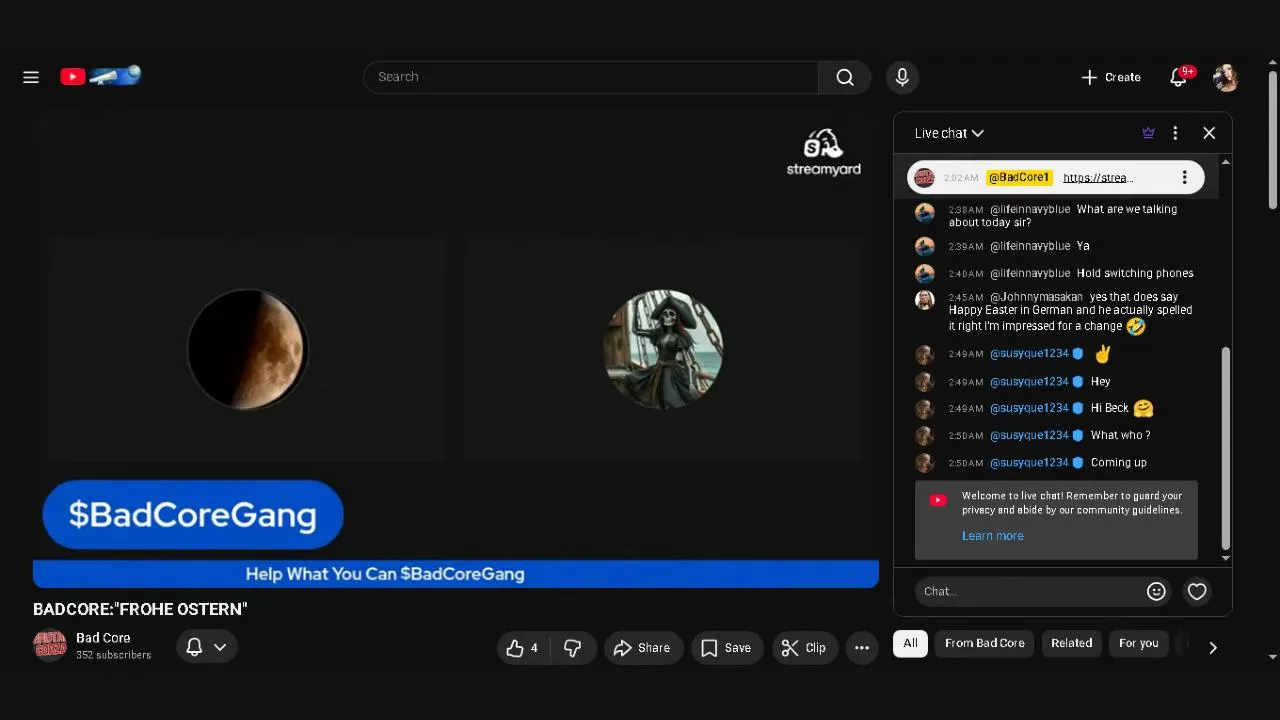Click the search magnifier button
Screen dimensions: 1280x720
[x=845, y=77]
